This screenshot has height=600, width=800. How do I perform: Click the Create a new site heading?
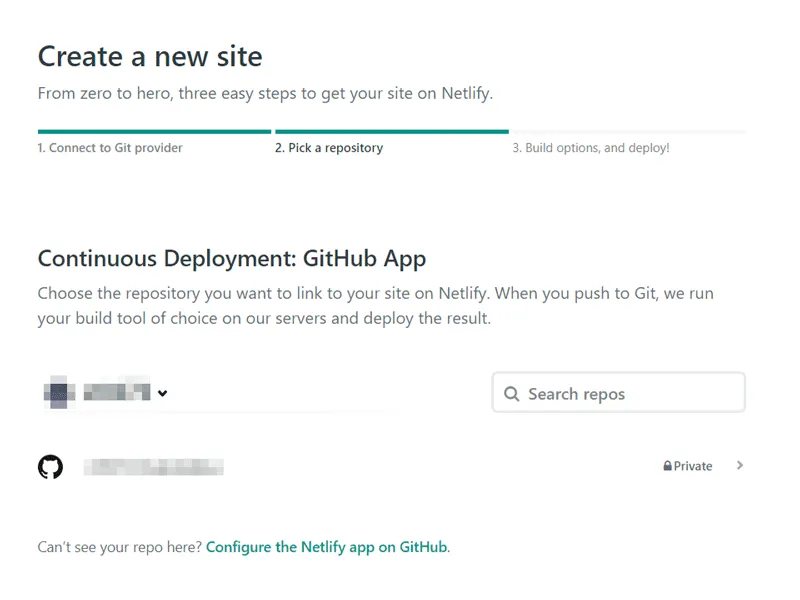[x=150, y=56]
